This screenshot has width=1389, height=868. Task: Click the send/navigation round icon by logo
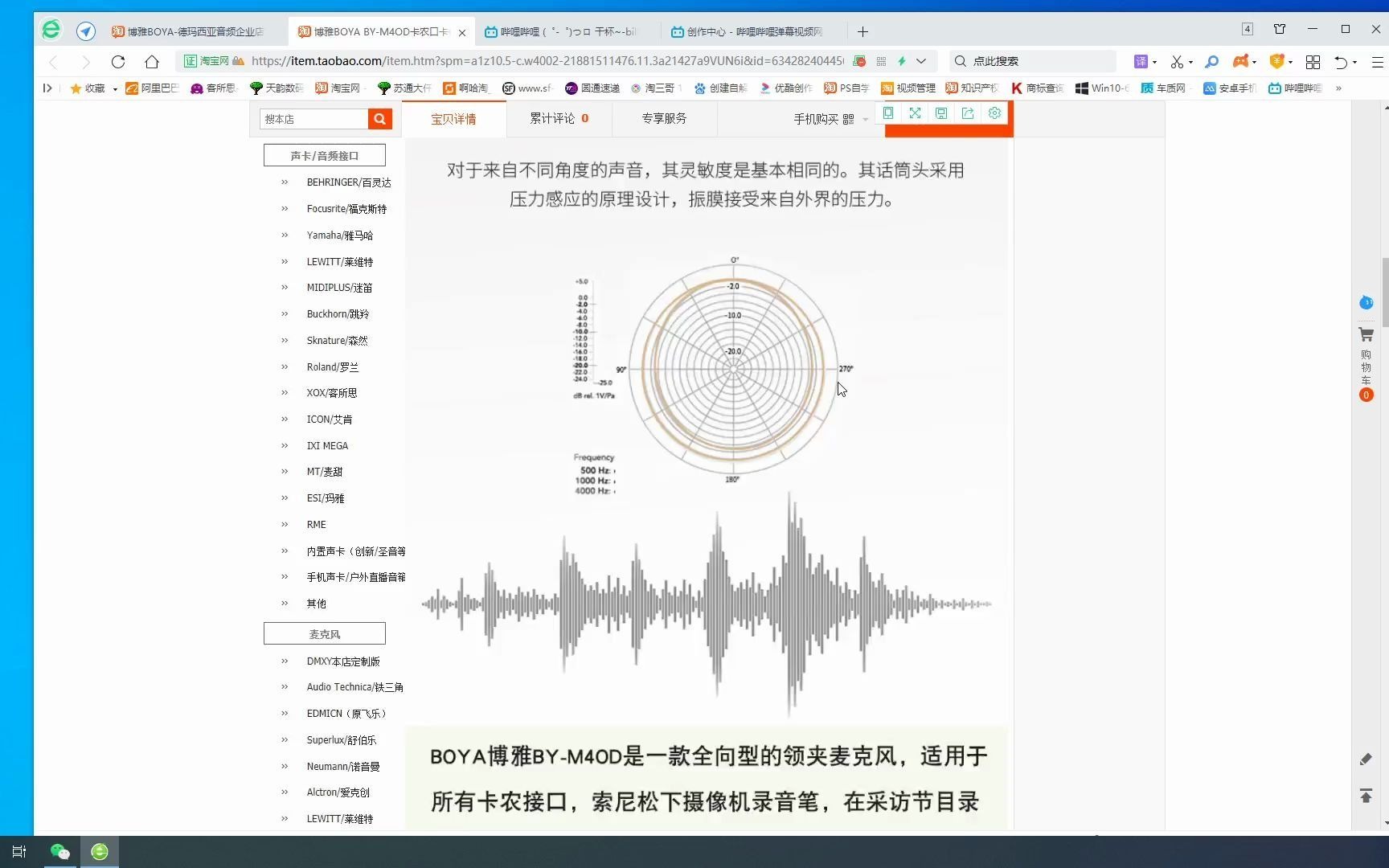[86, 31]
